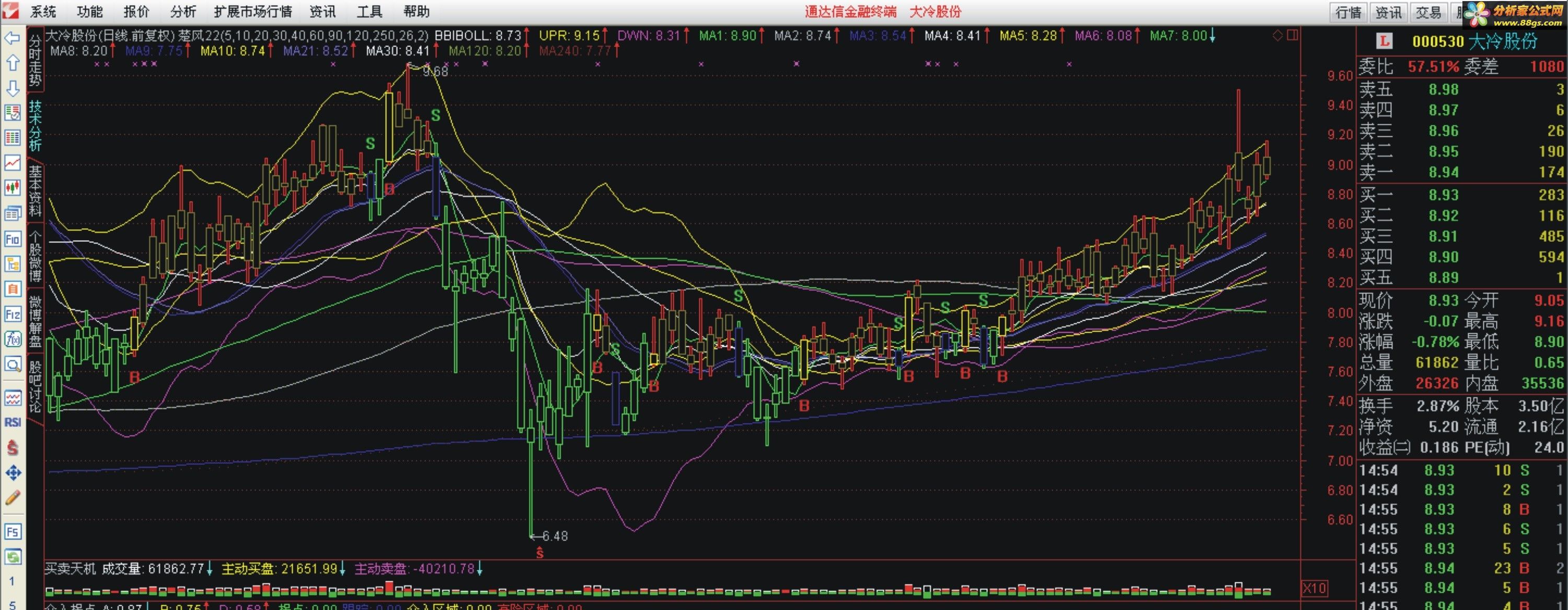Screen dimensions: 1568x610
Task: Click the orange document report icon
Action: [x=13, y=289]
